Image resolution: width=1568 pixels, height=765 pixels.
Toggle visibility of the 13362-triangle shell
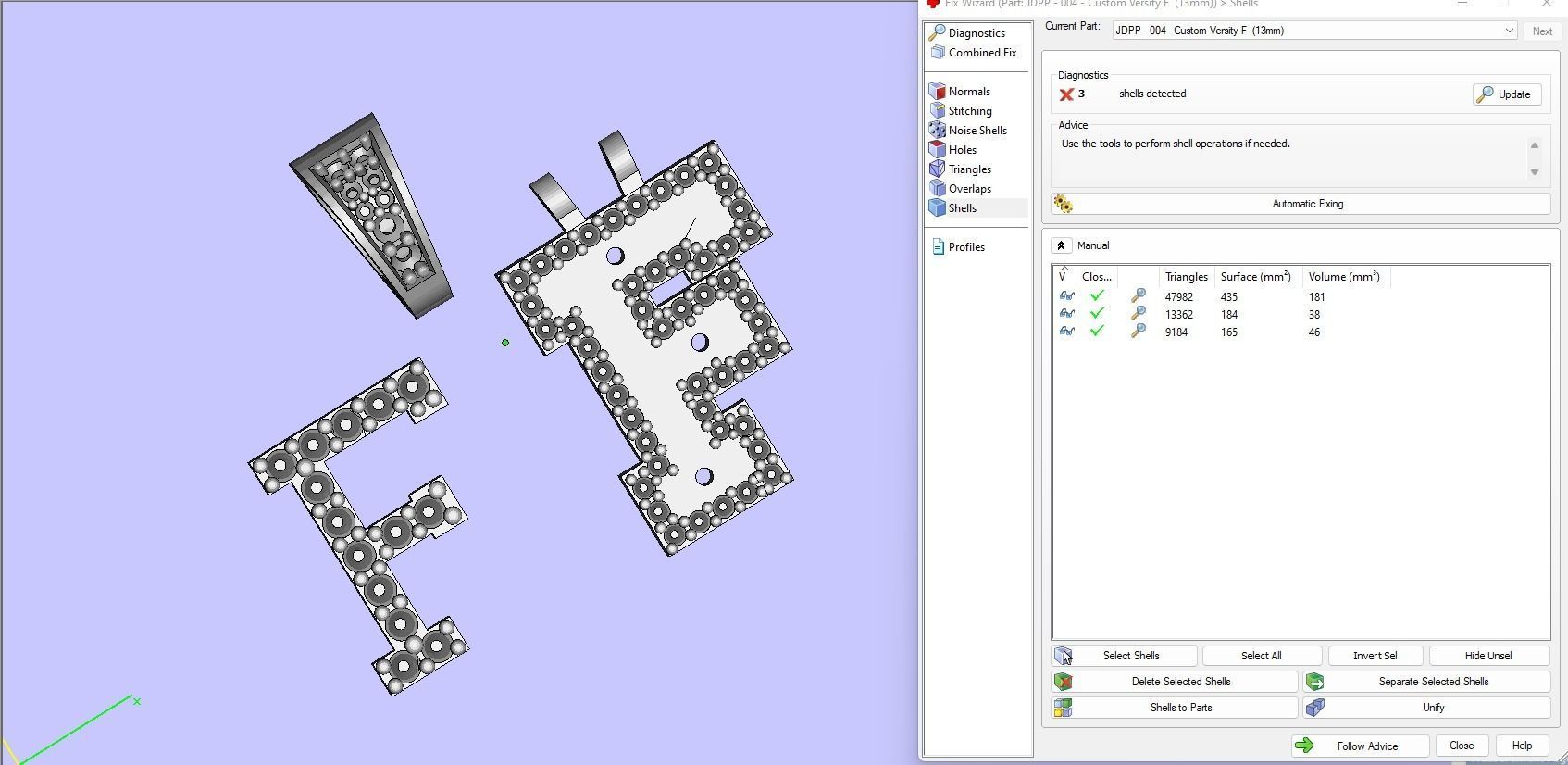click(x=1066, y=314)
